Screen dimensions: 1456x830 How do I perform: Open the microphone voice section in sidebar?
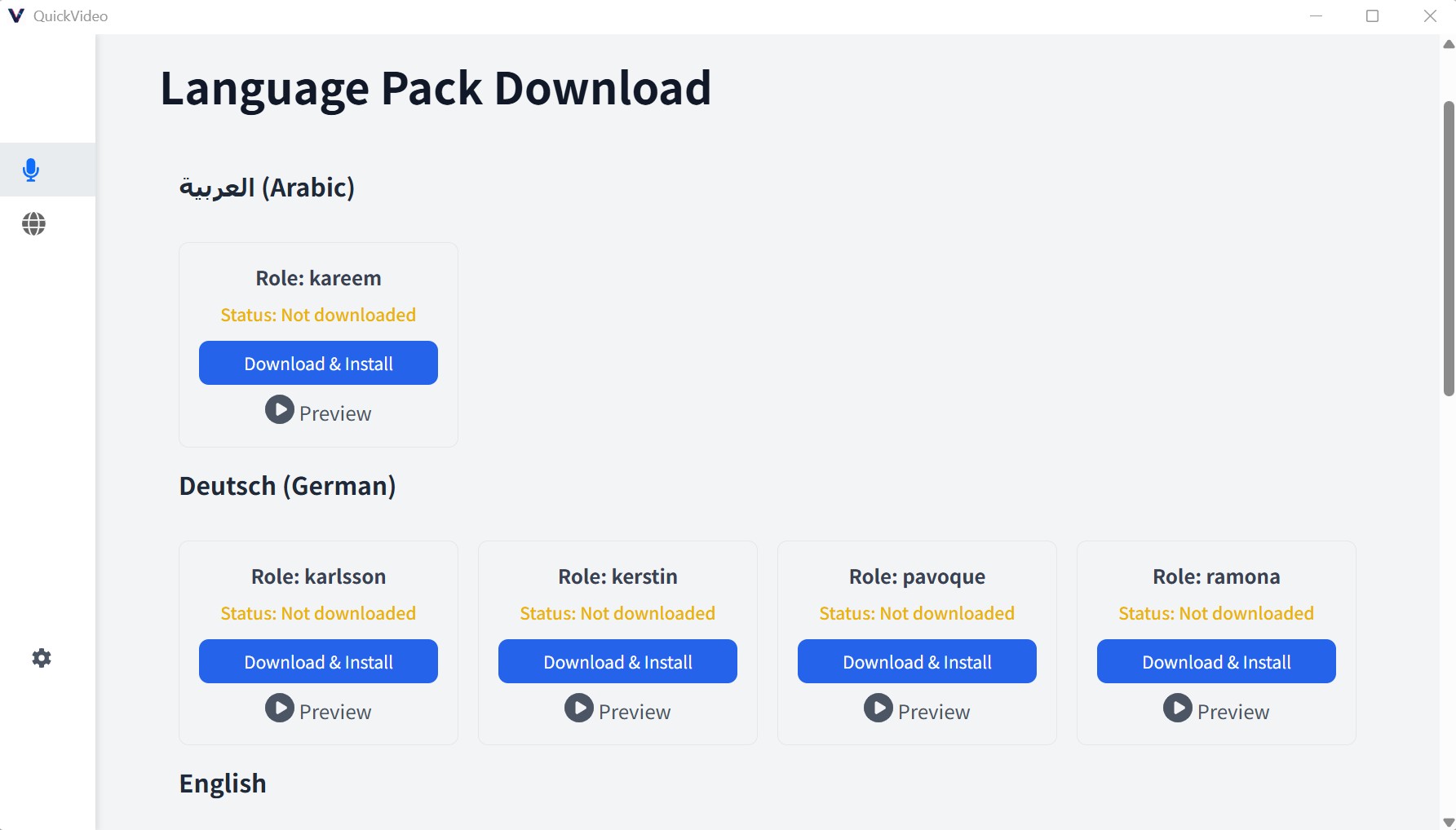[x=31, y=170]
